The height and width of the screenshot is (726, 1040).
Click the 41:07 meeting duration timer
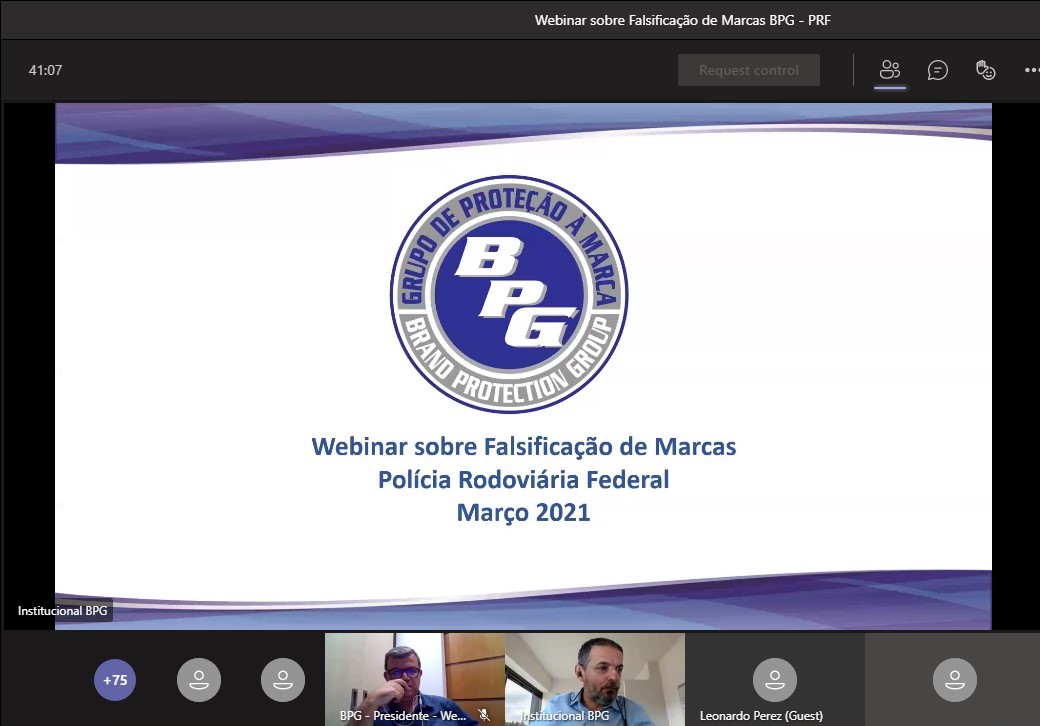(45, 70)
